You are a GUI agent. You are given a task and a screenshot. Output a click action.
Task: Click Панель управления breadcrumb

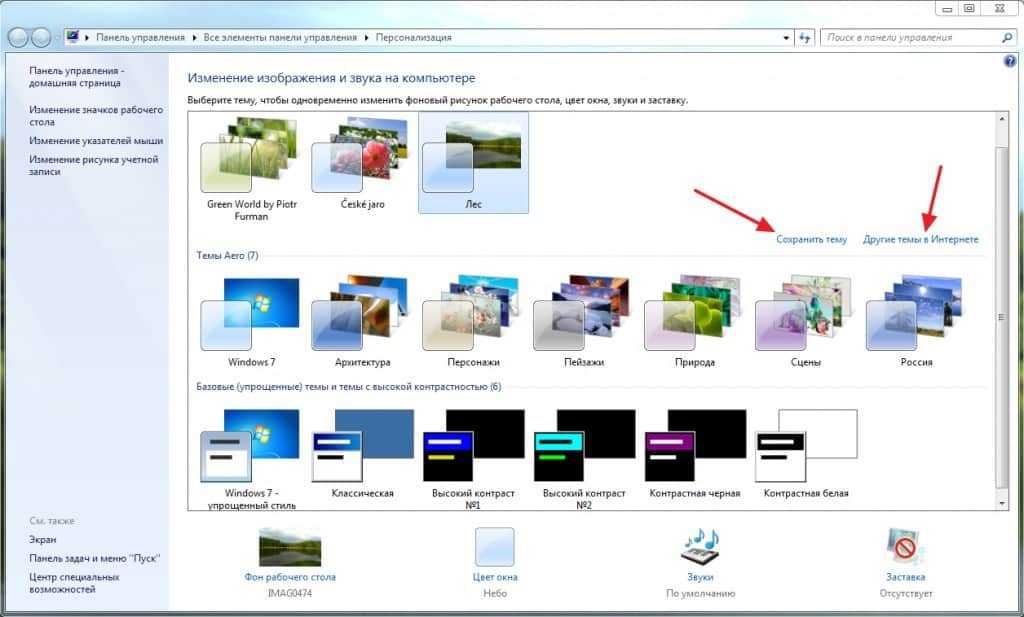tap(140, 38)
